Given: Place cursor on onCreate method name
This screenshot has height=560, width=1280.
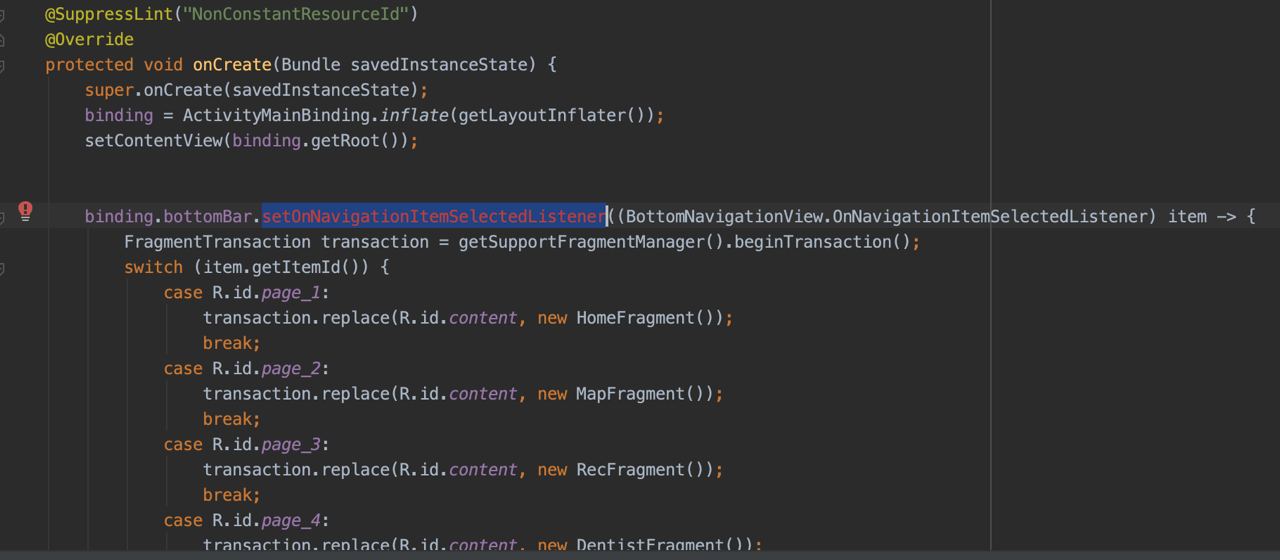Looking at the screenshot, I should [232, 64].
